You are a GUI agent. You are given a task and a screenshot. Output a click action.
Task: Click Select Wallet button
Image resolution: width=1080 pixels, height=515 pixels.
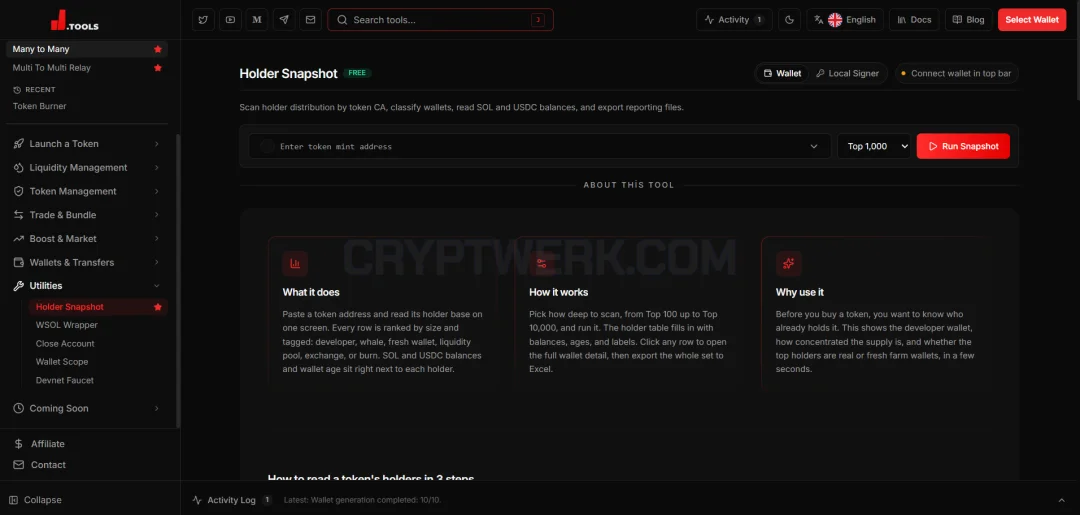(1032, 19)
